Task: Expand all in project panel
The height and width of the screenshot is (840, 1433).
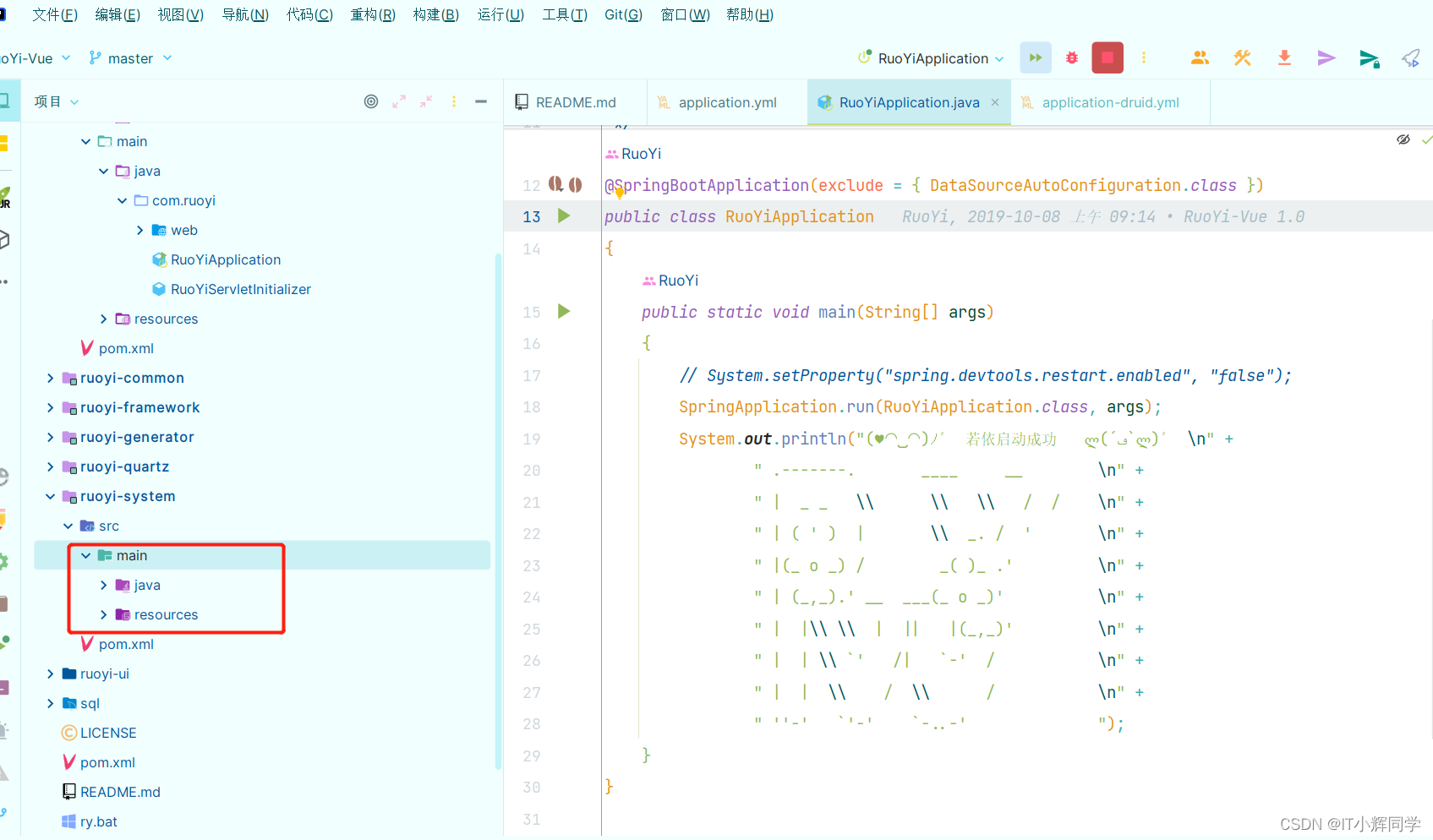Action: coord(399,101)
